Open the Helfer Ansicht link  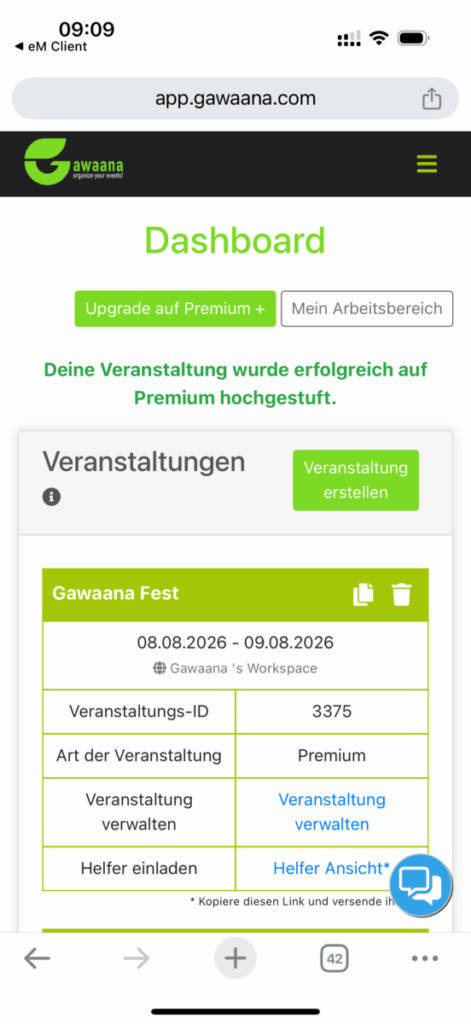[331, 868]
